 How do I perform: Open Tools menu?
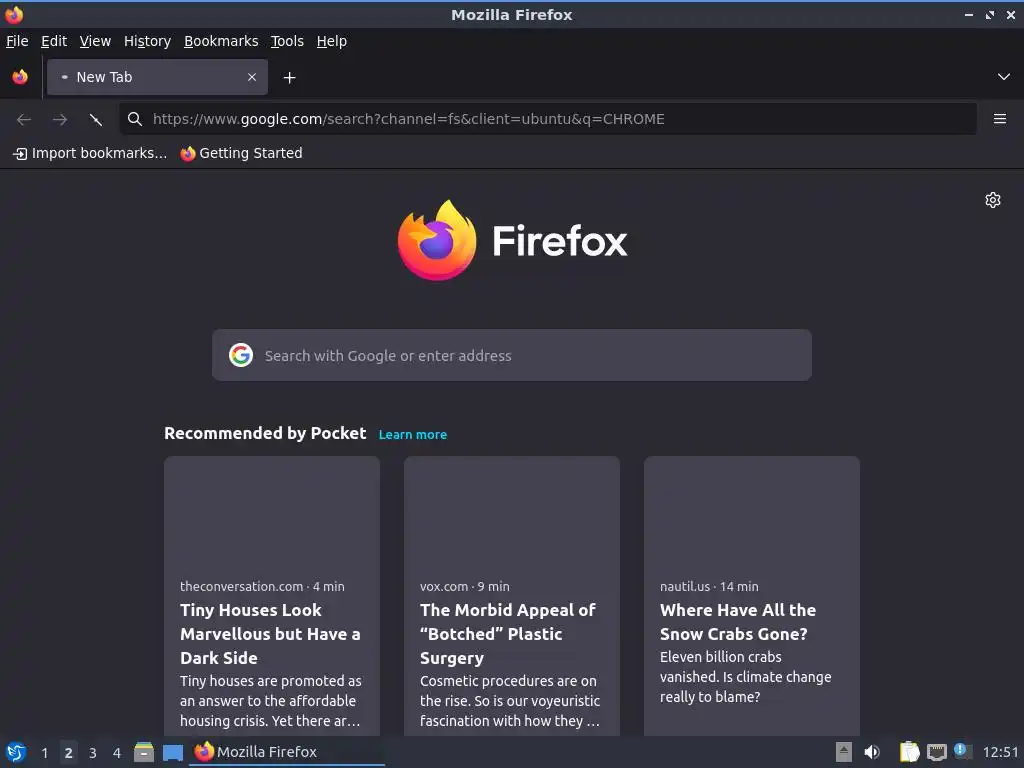click(287, 41)
